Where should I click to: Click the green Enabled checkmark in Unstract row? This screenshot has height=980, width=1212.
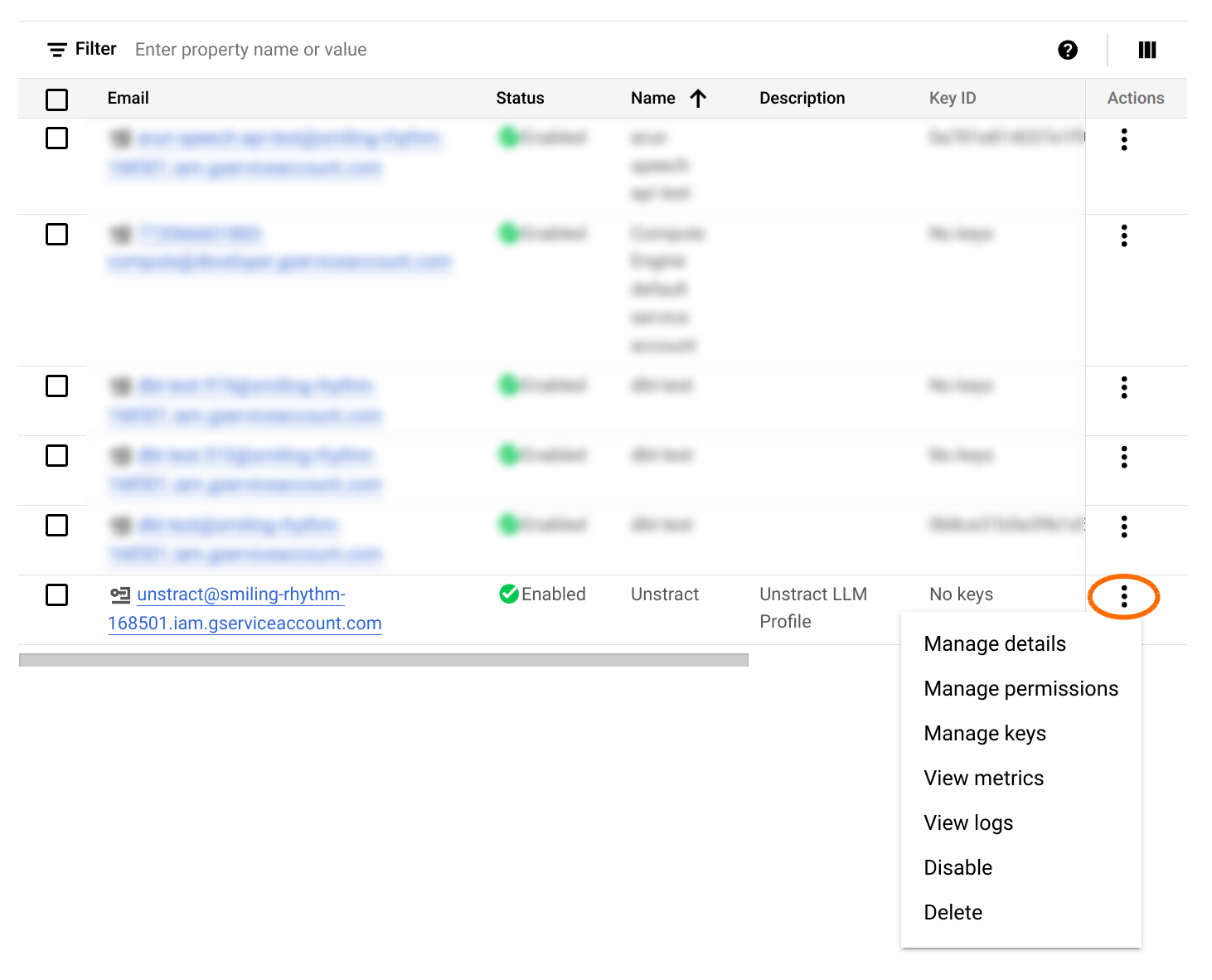[x=509, y=594]
